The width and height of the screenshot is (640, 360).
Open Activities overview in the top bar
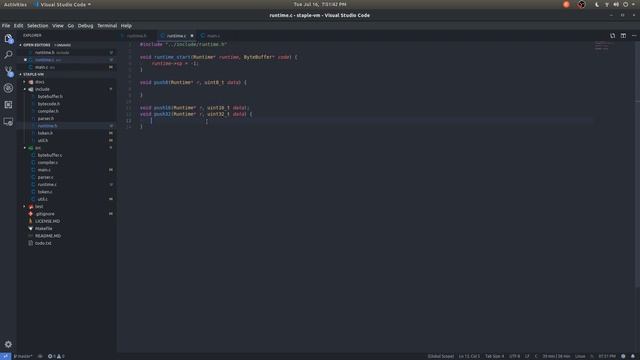15,4
